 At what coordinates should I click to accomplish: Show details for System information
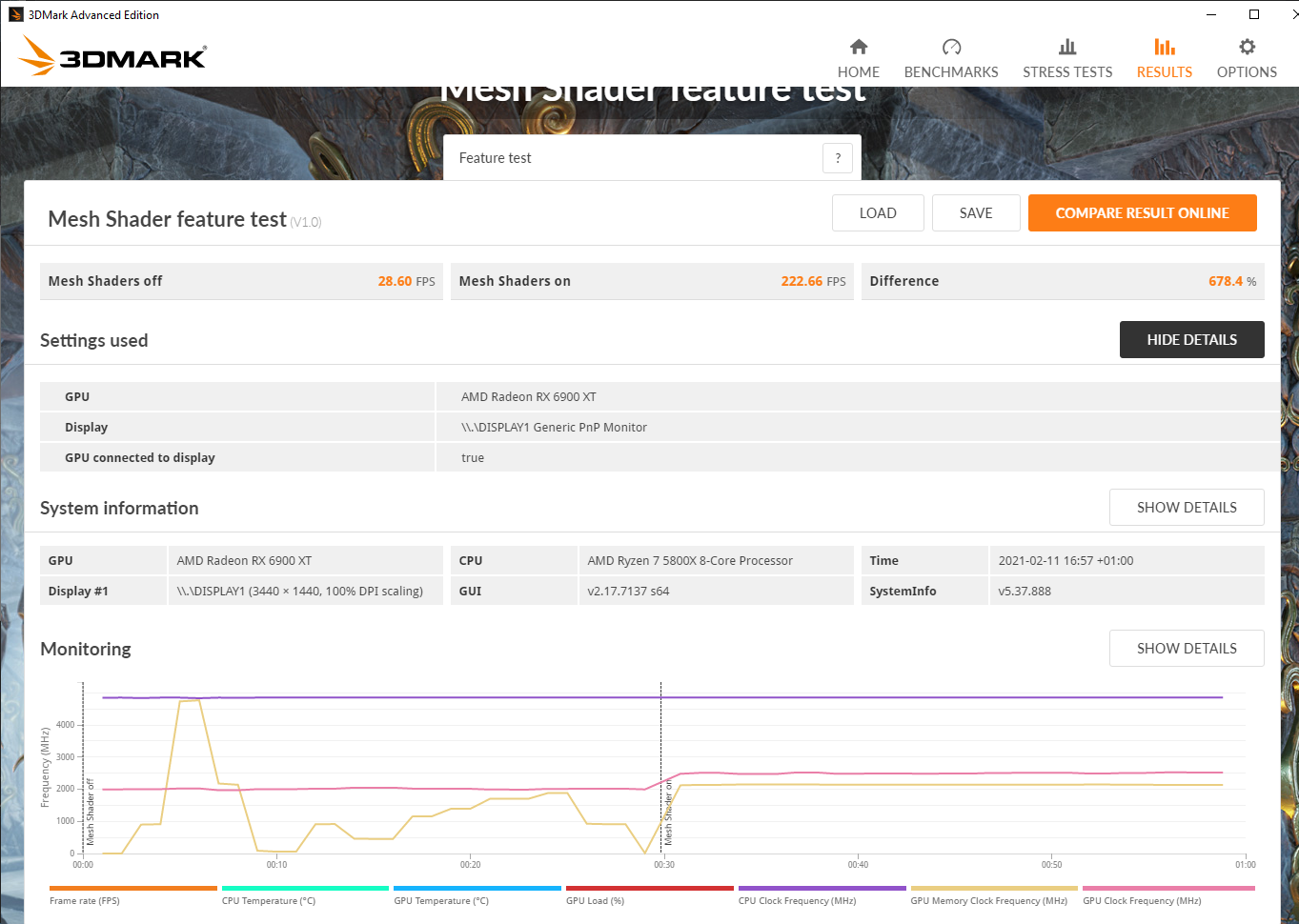(x=1187, y=508)
